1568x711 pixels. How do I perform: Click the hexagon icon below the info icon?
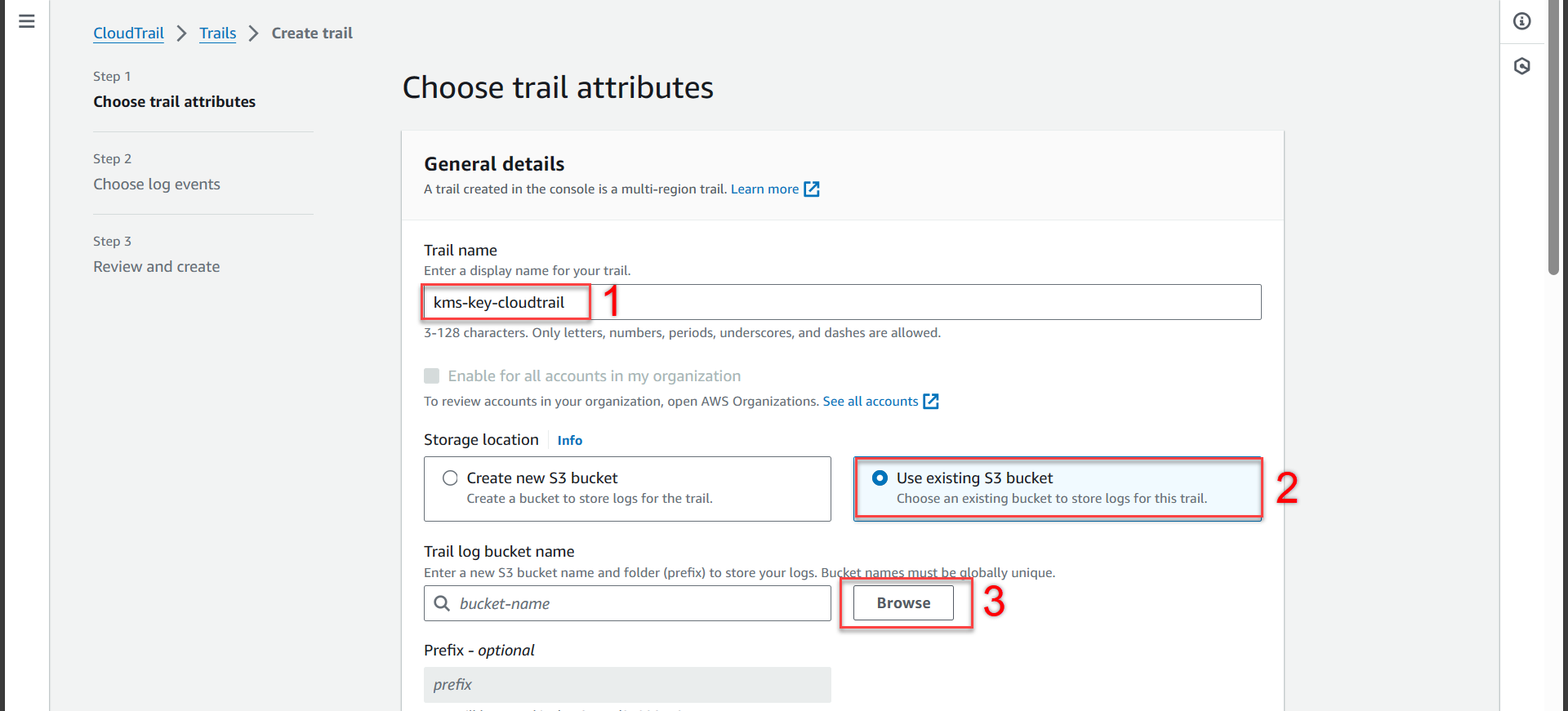tap(1522, 66)
